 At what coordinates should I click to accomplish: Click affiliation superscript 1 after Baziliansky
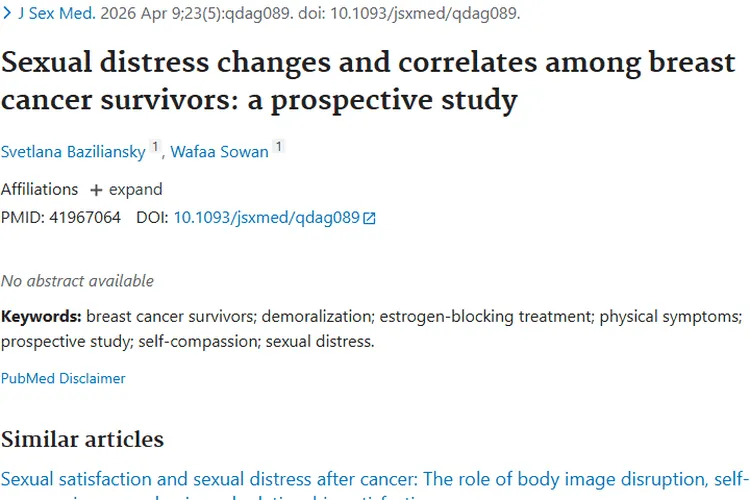tap(155, 148)
